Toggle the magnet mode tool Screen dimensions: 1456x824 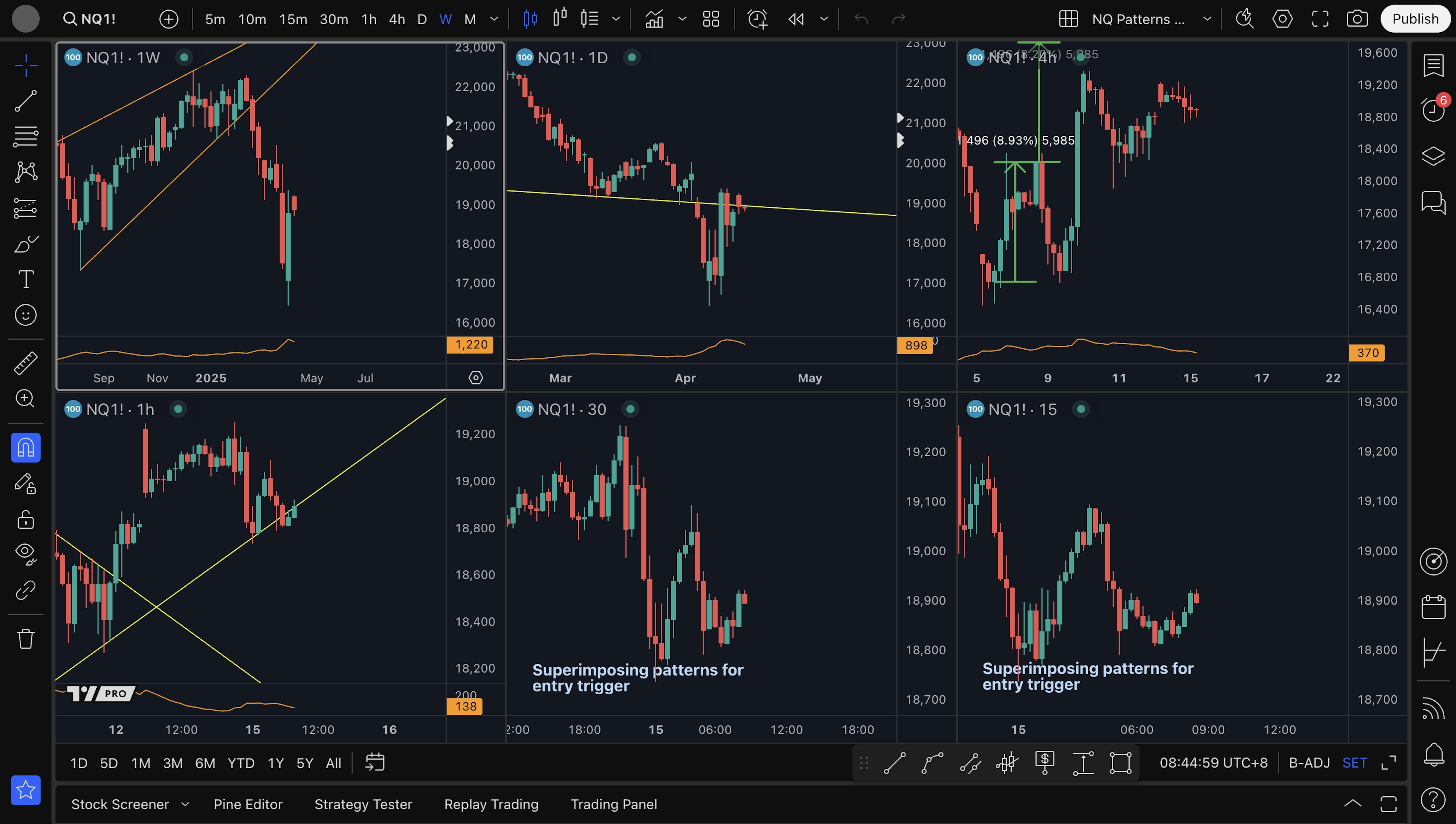[25, 448]
